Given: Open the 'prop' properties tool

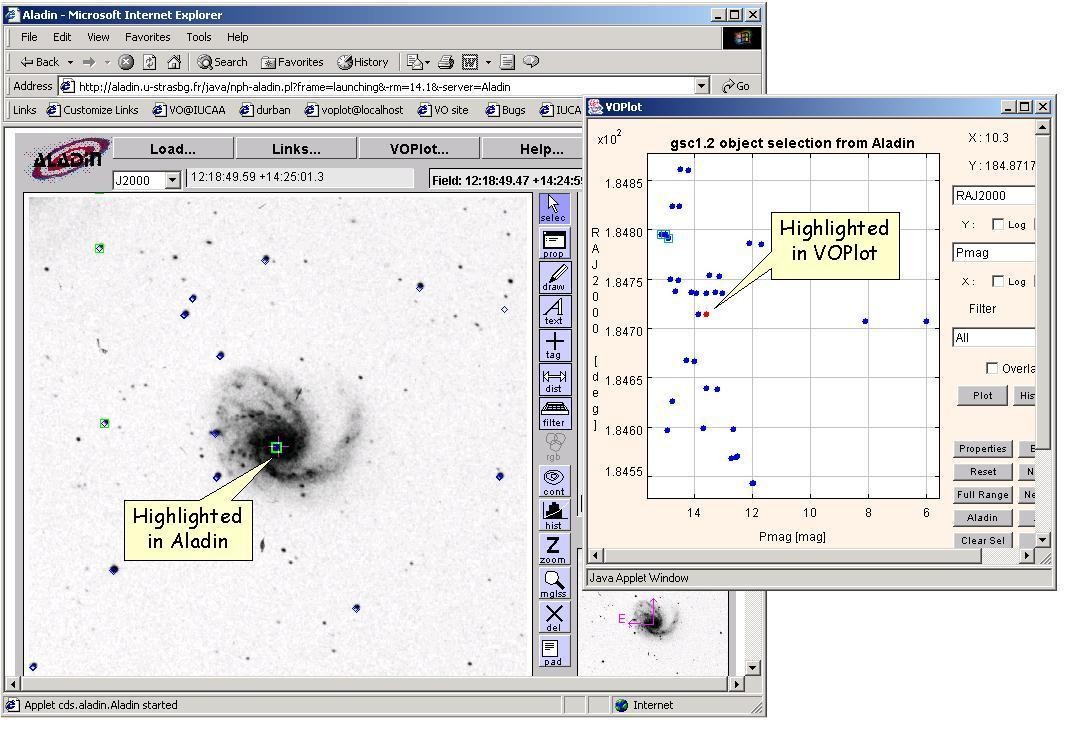Looking at the screenshot, I should tap(553, 243).
